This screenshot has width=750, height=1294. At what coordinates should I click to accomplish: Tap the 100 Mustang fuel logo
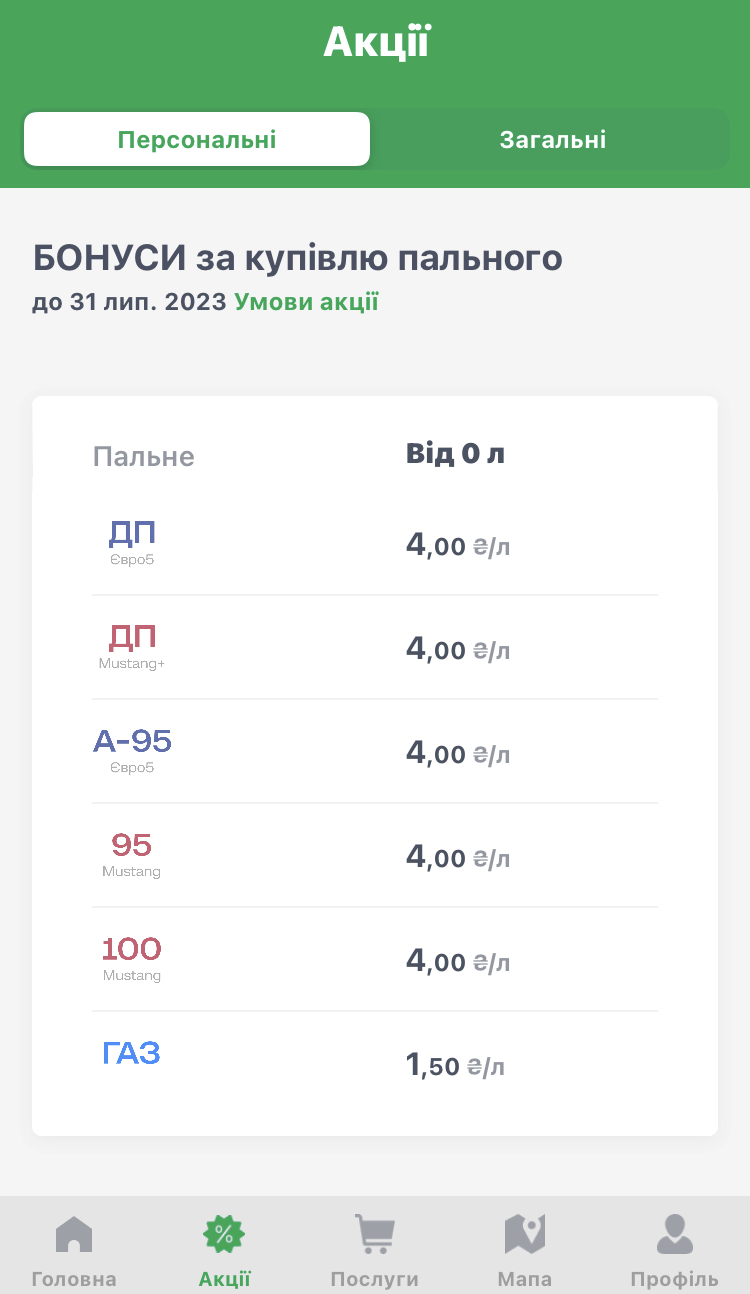(132, 957)
